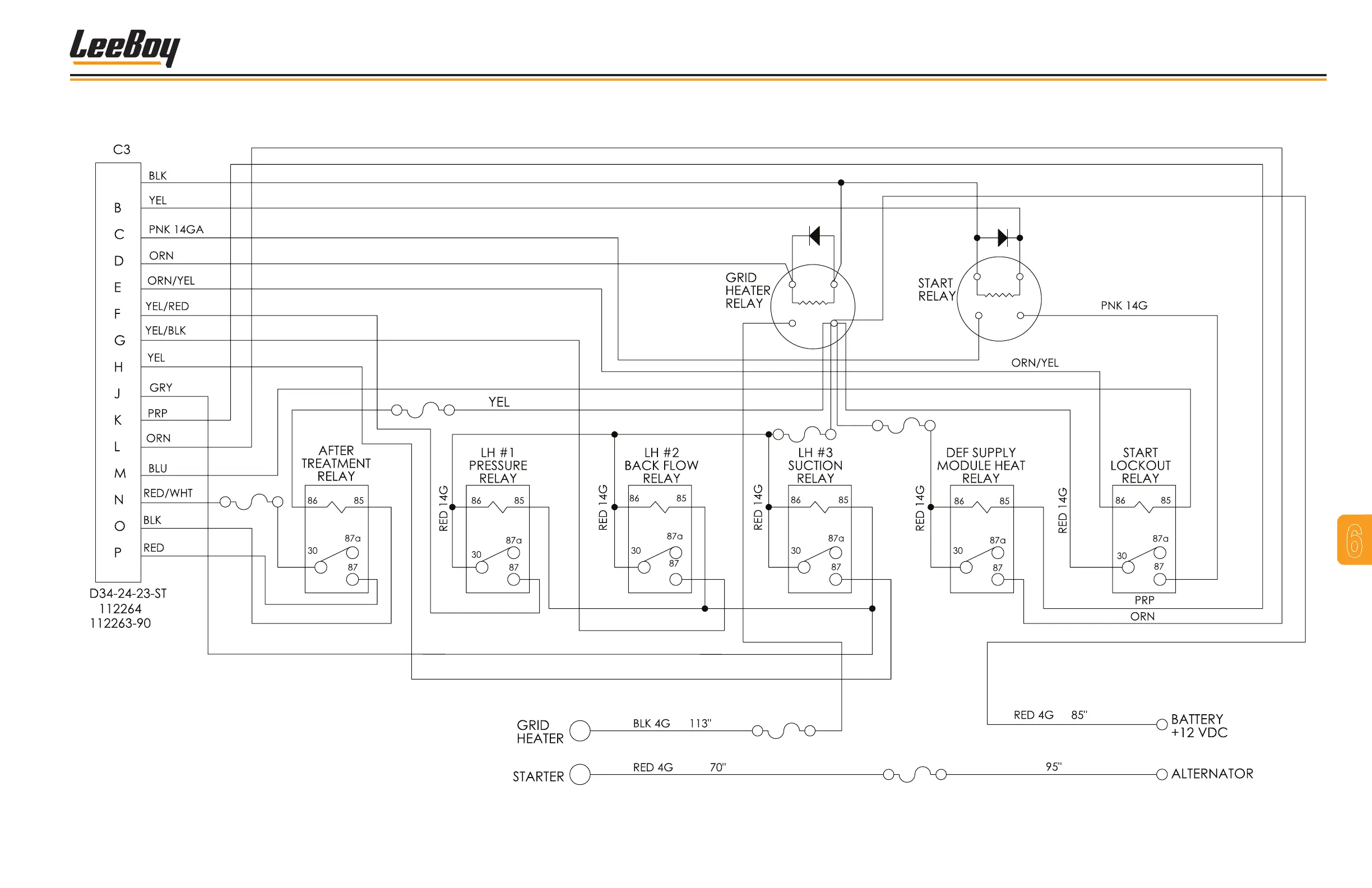This screenshot has height=888, width=1372.
Task: Click the C3 connector label
Action: click(x=122, y=150)
